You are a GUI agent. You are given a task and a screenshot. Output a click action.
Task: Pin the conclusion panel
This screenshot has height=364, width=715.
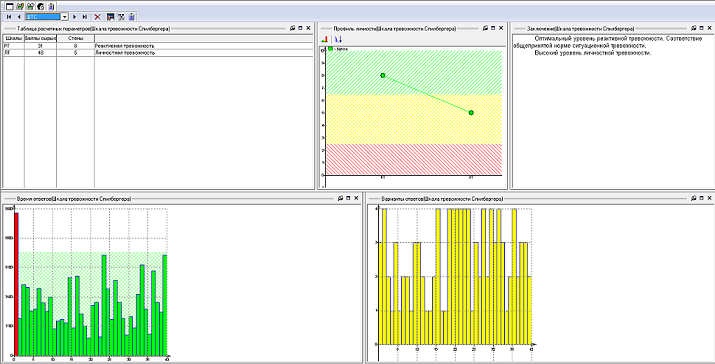(694, 28)
